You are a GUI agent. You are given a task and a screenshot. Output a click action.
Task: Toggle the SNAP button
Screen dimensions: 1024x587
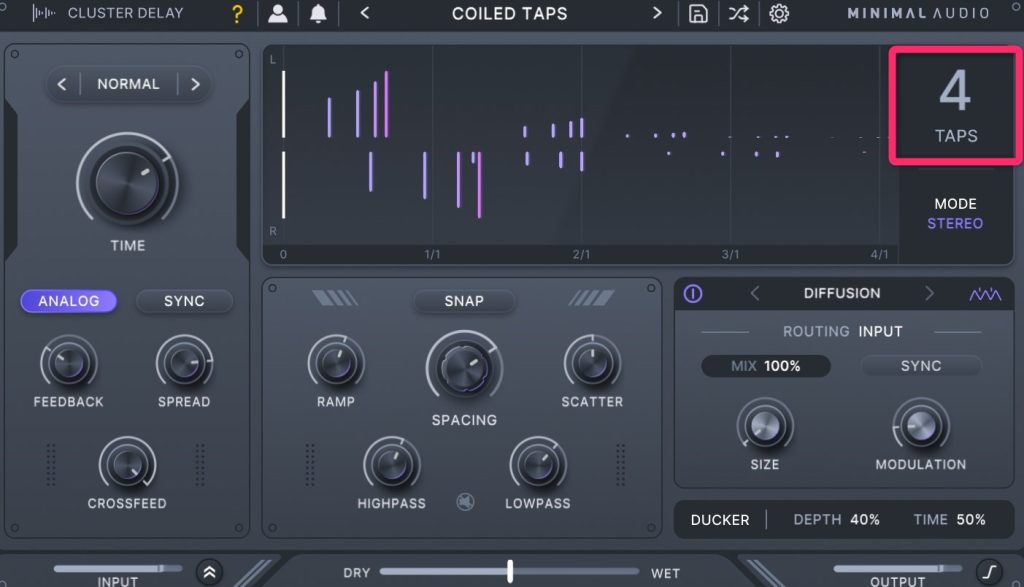pos(464,301)
